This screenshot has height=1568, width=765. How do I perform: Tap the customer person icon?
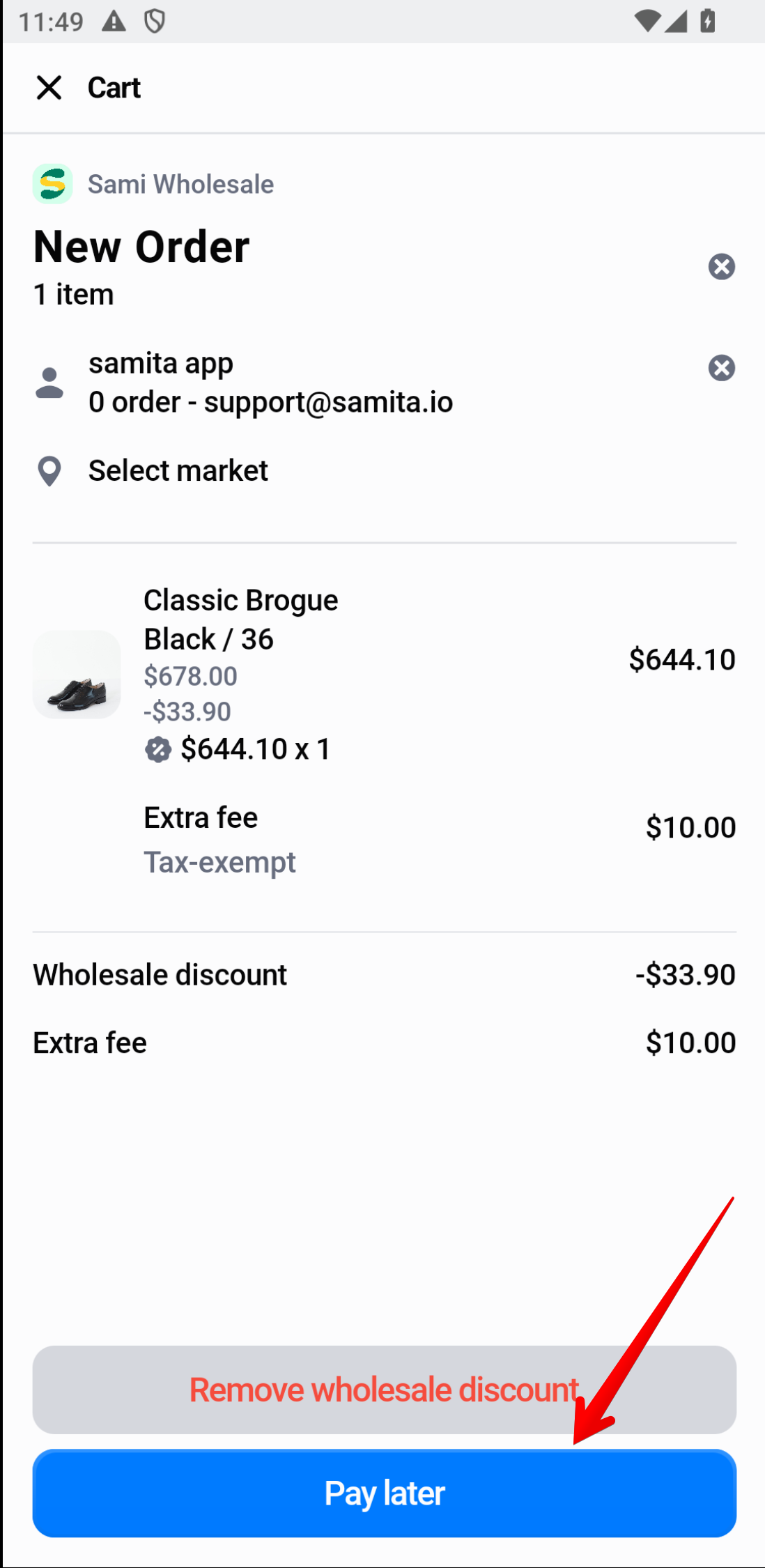tap(49, 383)
